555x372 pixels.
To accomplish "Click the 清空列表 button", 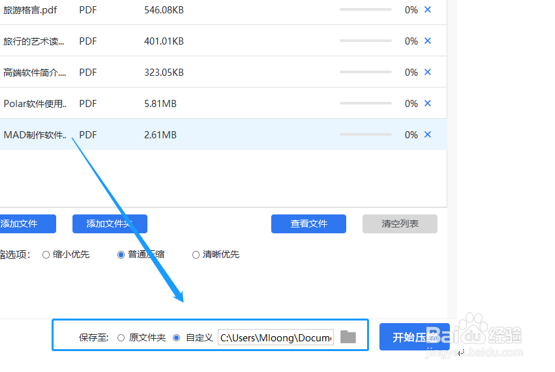I will [400, 224].
